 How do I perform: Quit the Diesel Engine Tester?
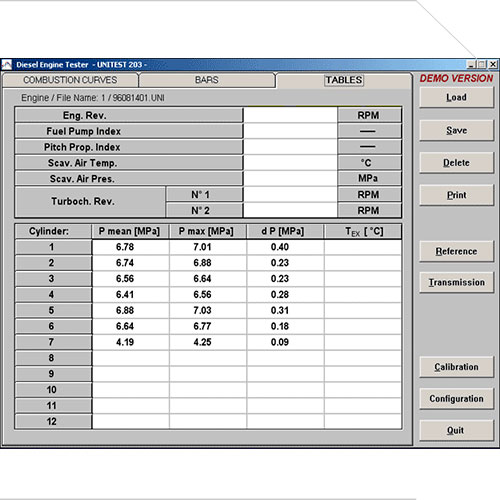click(456, 430)
